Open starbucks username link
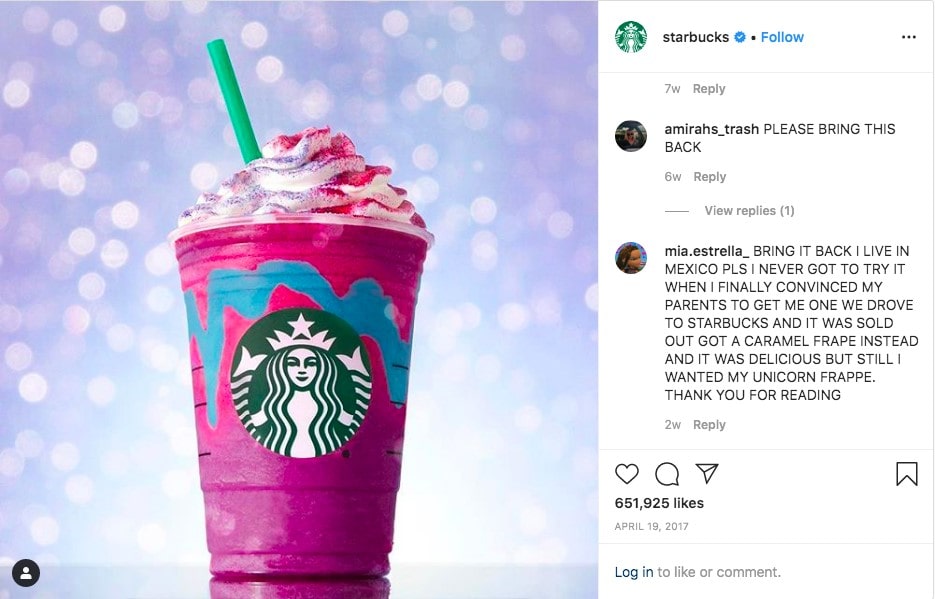Viewport: 935px width, 599px height. coord(695,37)
